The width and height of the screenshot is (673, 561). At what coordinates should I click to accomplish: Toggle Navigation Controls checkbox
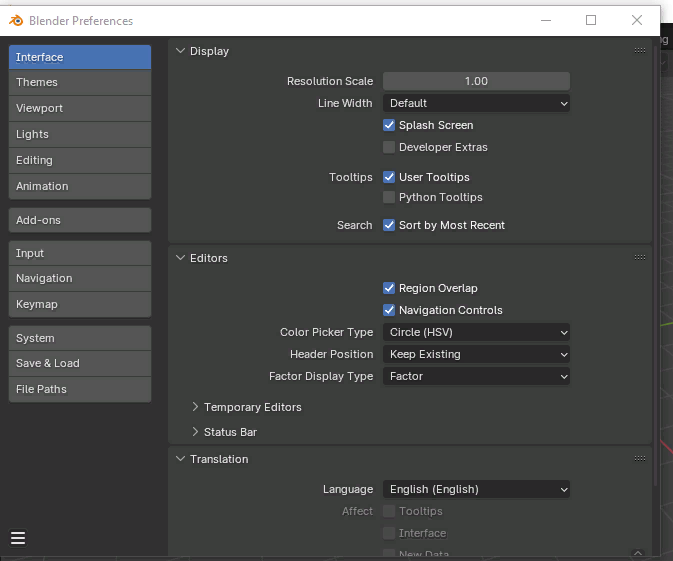[389, 310]
